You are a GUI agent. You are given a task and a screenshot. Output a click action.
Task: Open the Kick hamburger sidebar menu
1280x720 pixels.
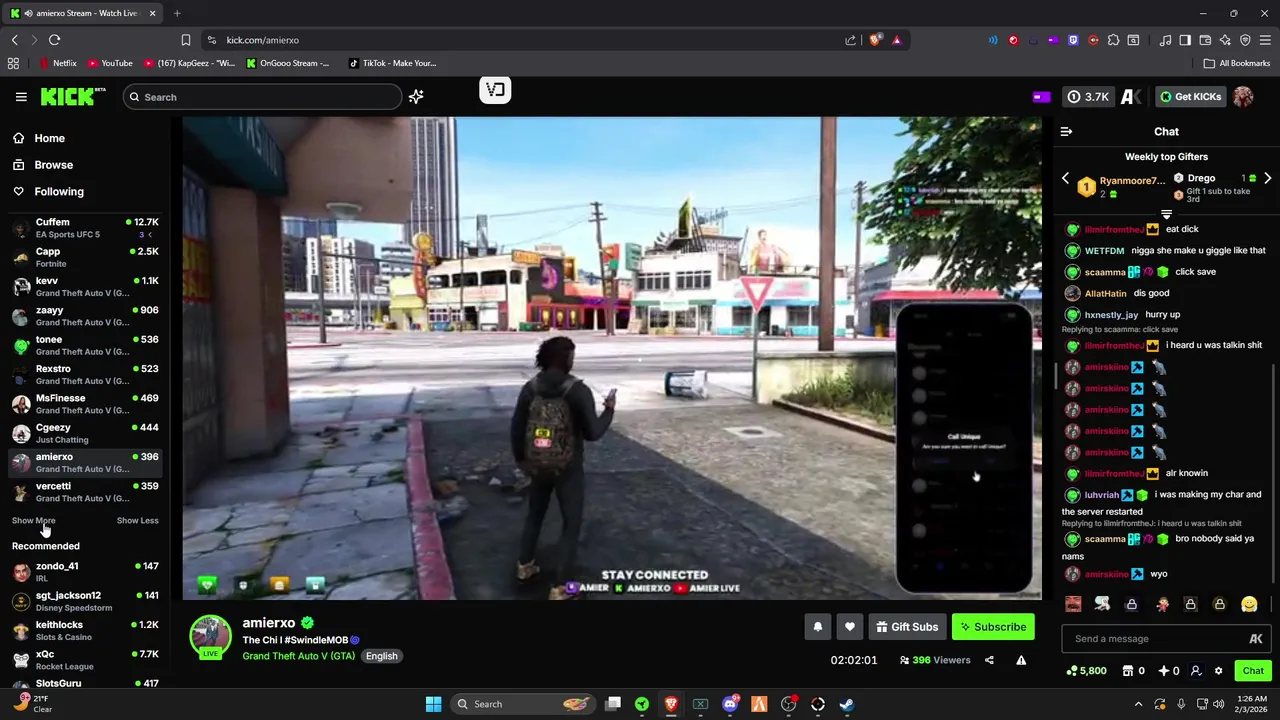click(21, 97)
